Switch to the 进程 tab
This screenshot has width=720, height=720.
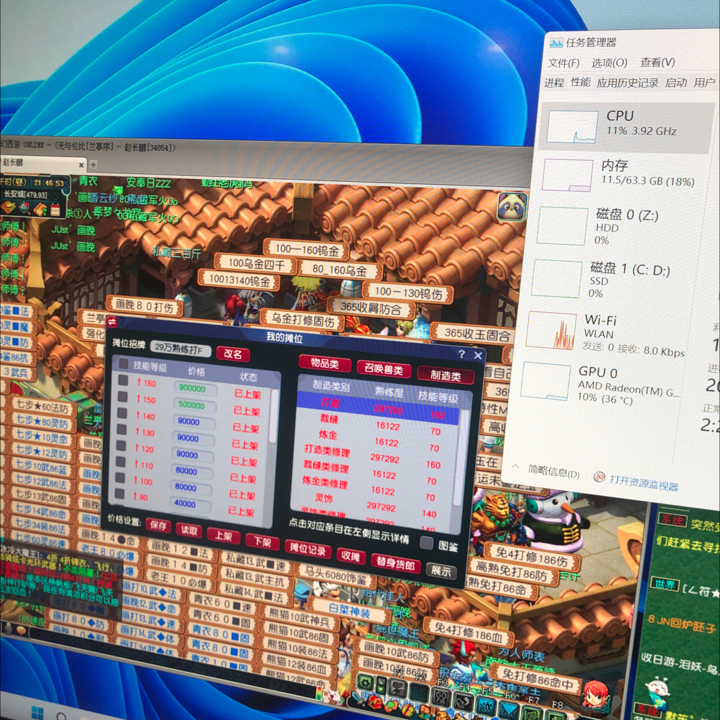click(x=554, y=83)
